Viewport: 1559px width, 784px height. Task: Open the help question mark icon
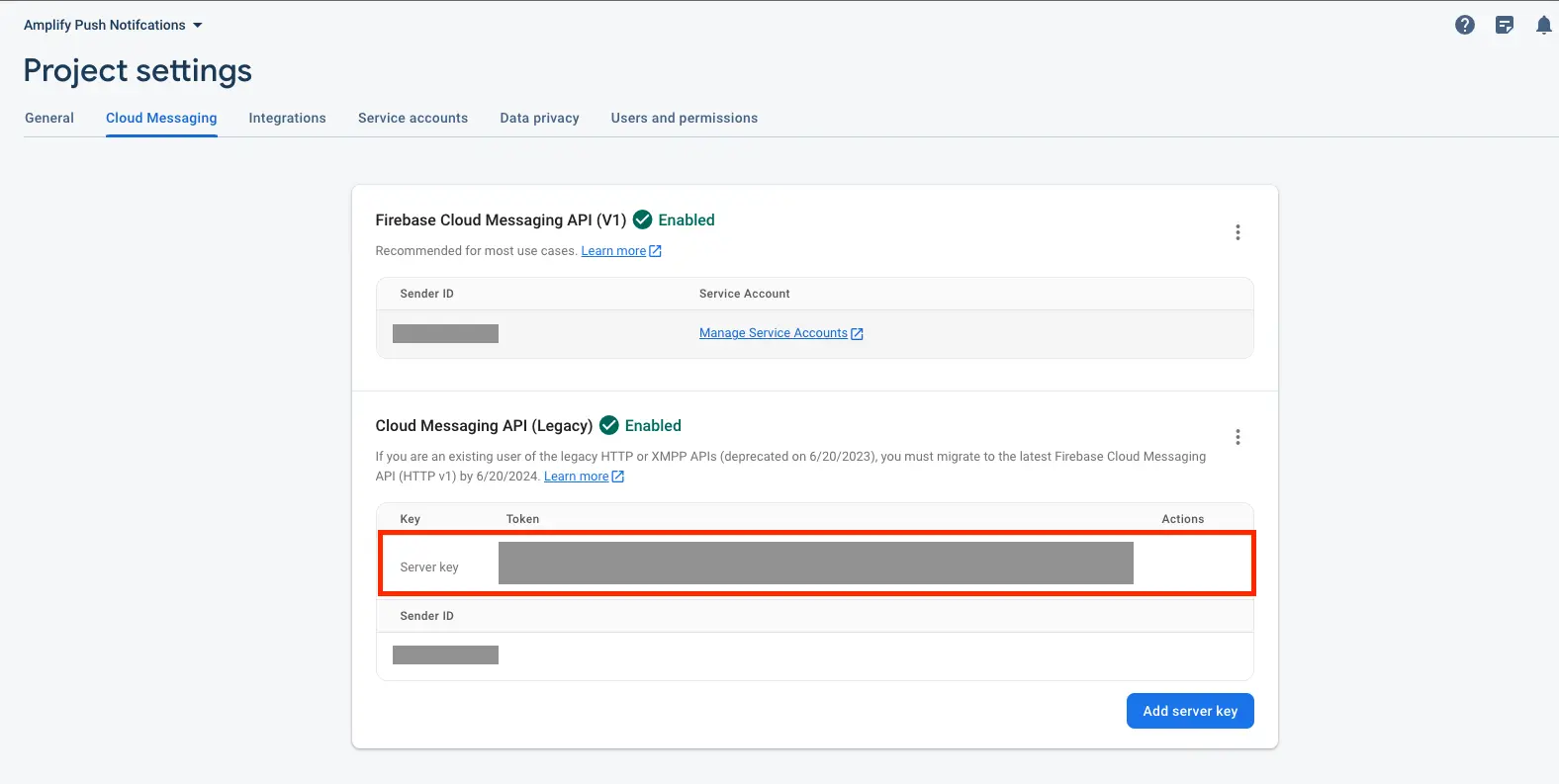coord(1465,25)
